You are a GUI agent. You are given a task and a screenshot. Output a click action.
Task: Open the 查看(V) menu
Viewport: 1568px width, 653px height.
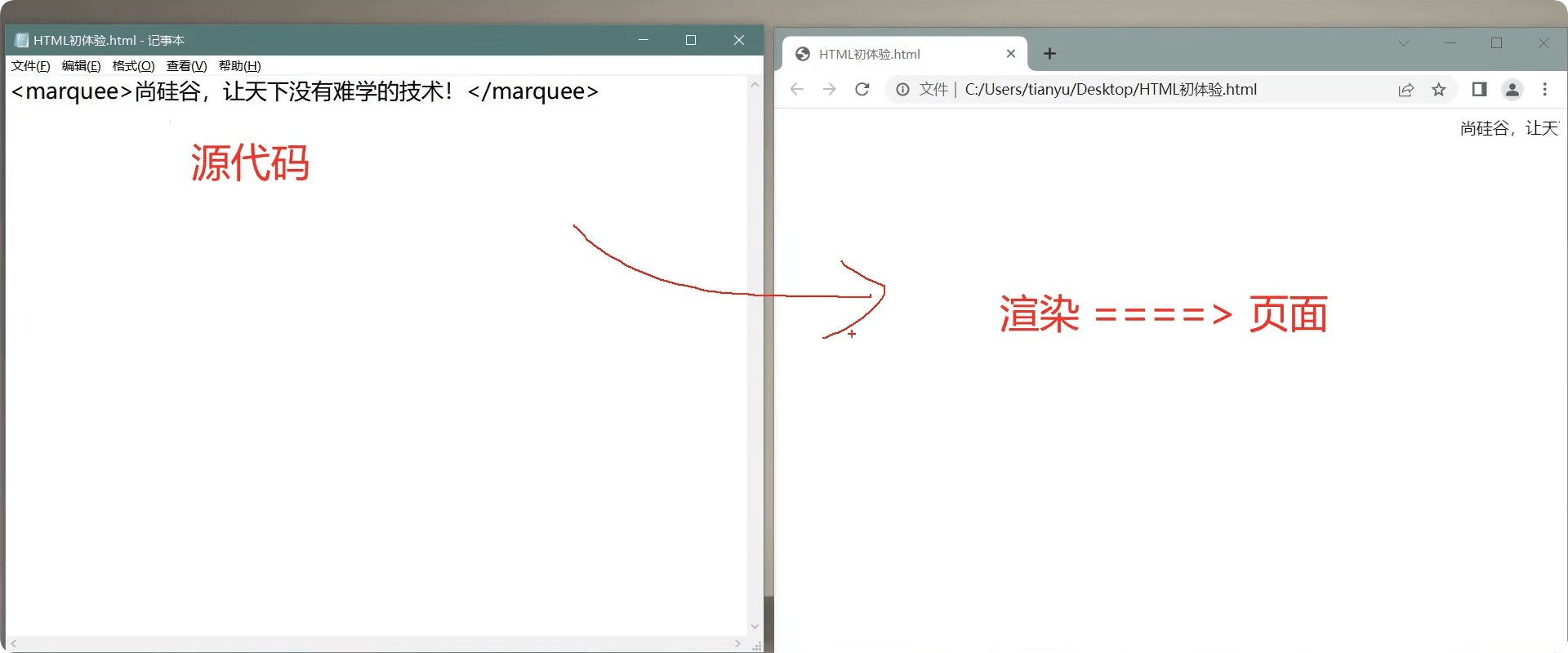[x=186, y=66]
